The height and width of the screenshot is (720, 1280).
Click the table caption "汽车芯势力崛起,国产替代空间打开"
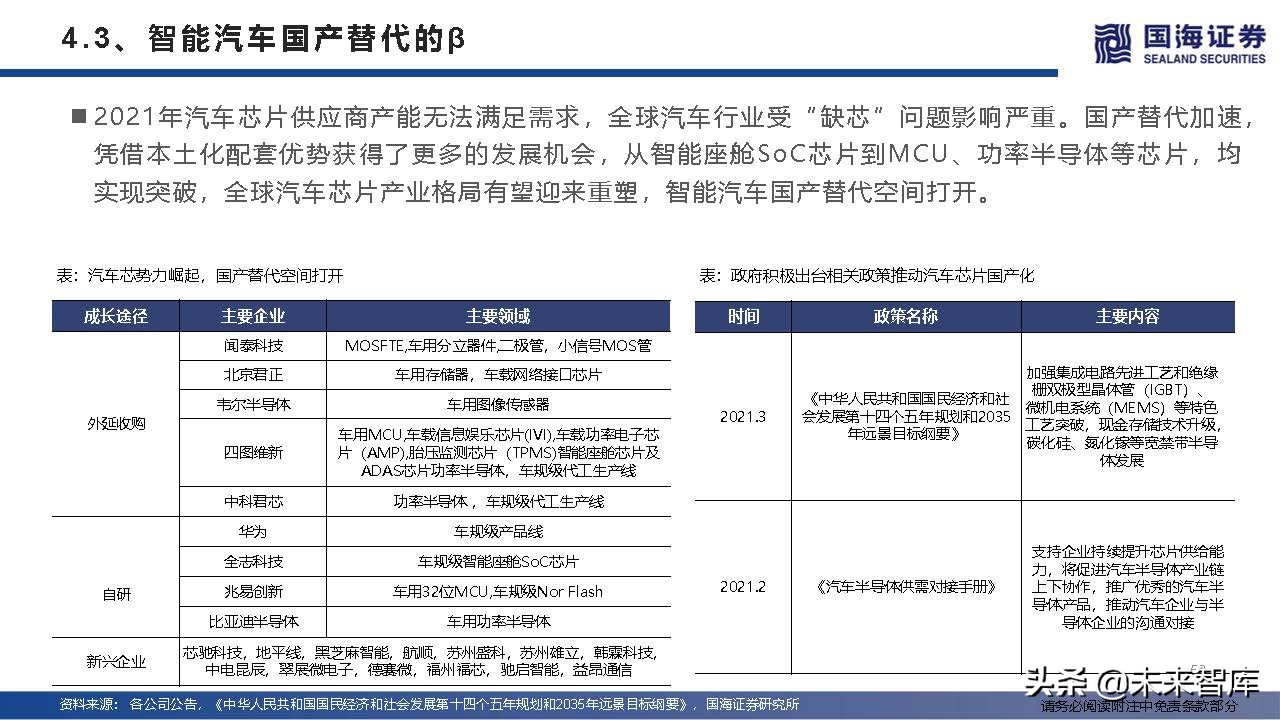point(200,275)
